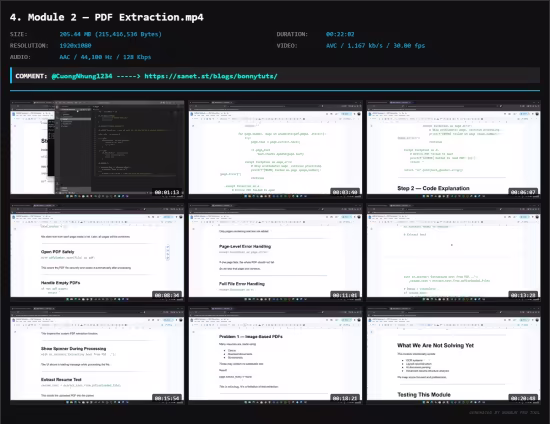Click 'Step 2 — Code Explanation' heading
Viewport: 550px width, 424px height.
pyautogui.click(x=433, y=188)
